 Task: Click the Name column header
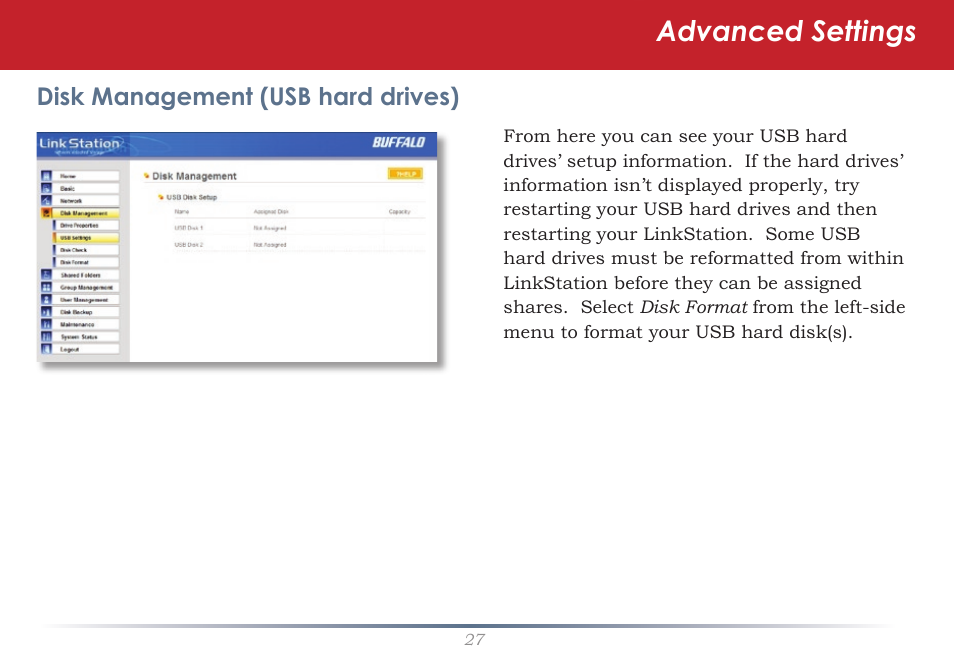tap(181, 212)
